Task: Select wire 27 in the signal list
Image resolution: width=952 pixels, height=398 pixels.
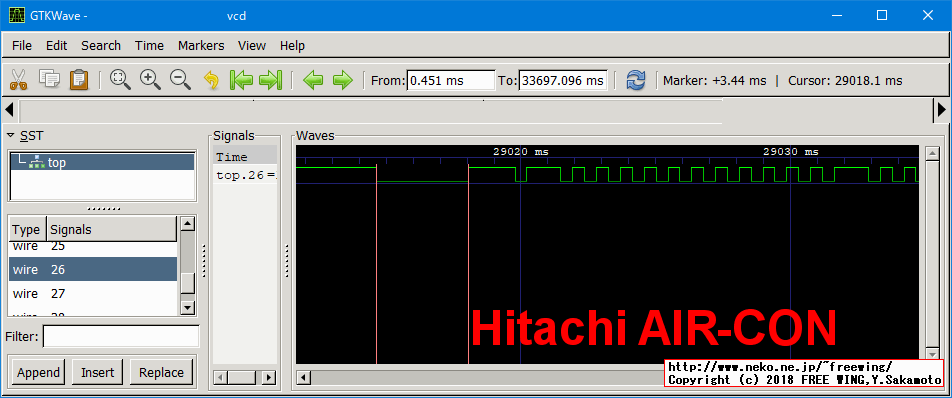Action: [93, 294]
